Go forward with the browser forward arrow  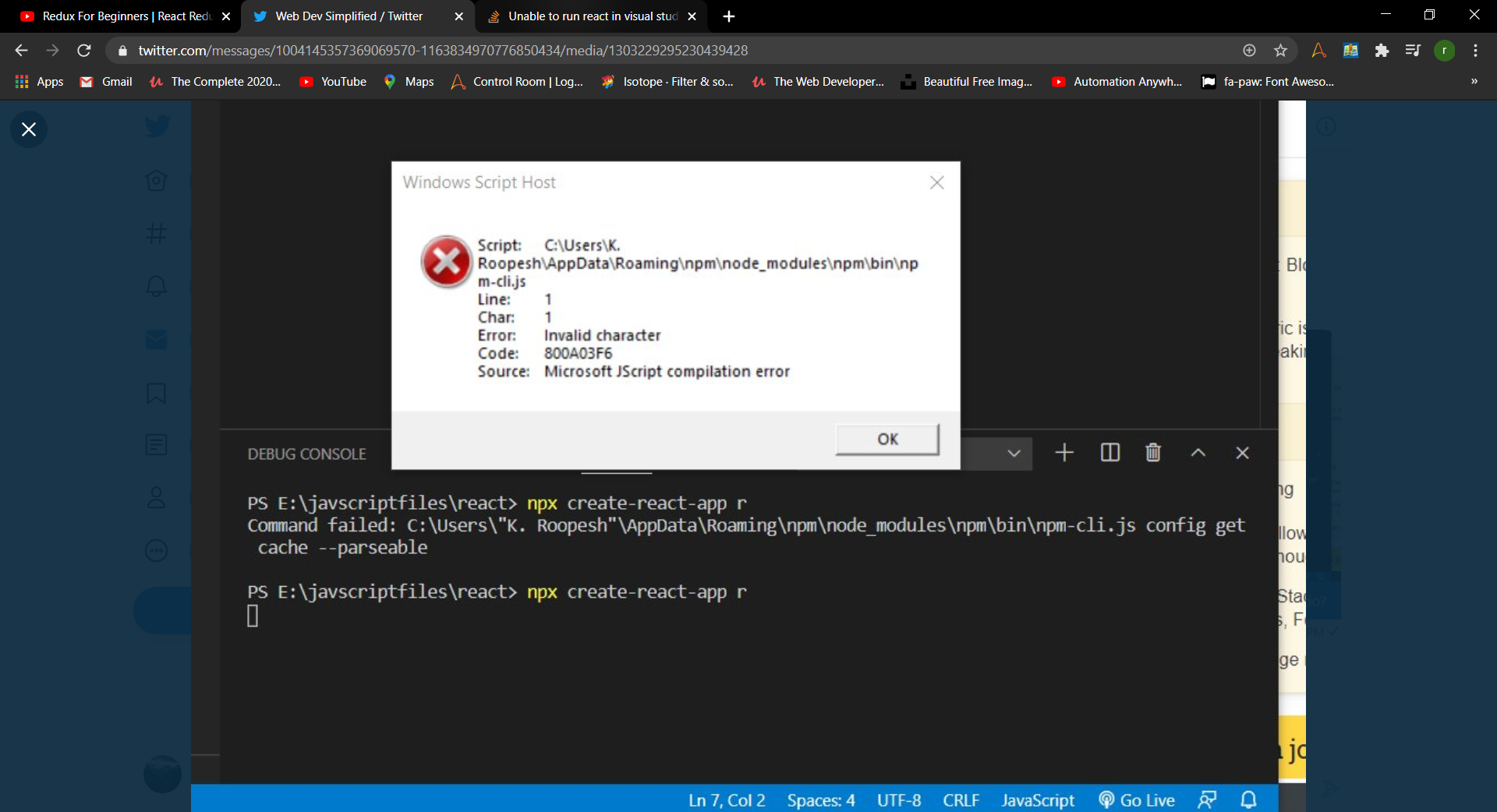pyautogui.click(x=52, y=51)
